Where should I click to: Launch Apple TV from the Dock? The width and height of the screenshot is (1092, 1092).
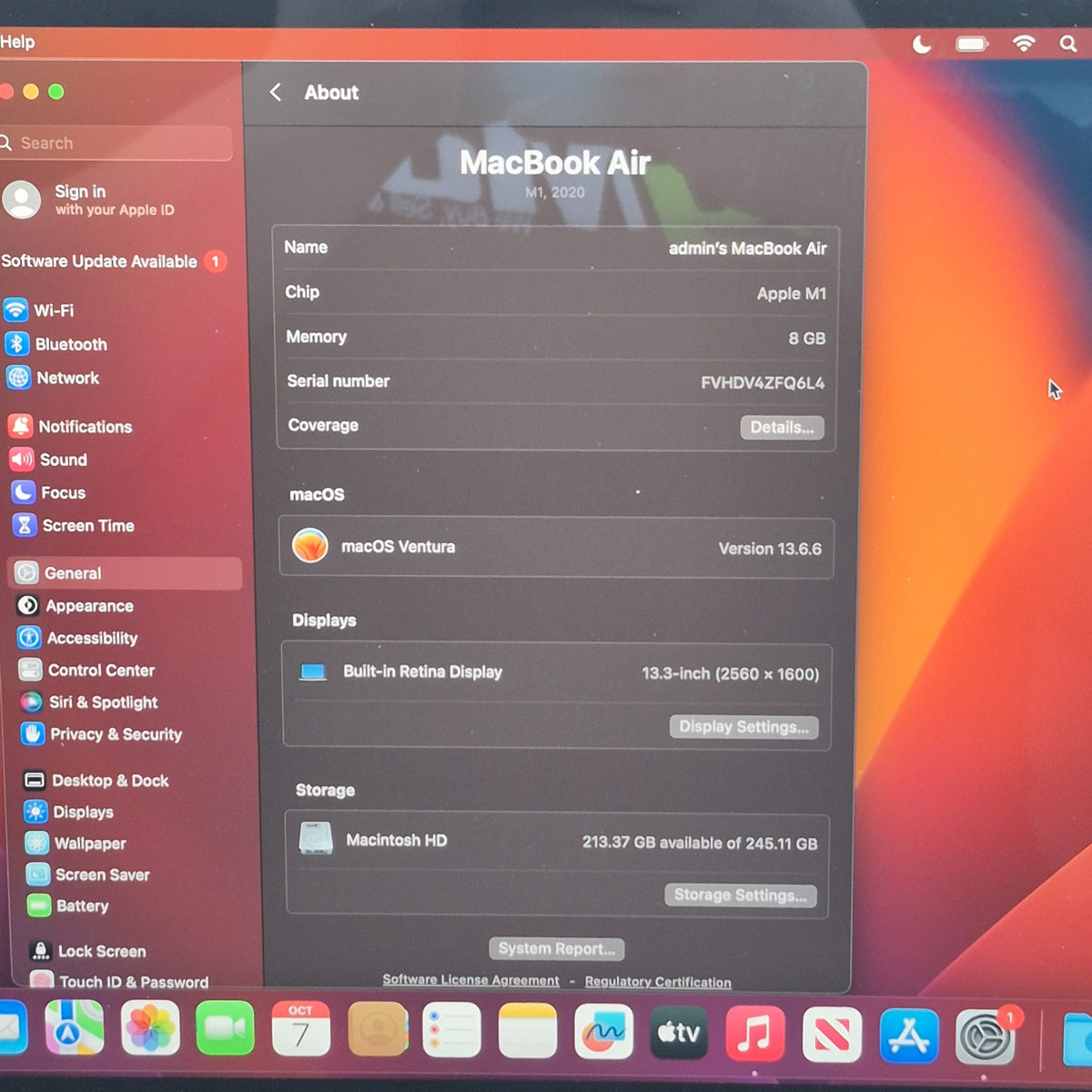[x=679, y=1032]
